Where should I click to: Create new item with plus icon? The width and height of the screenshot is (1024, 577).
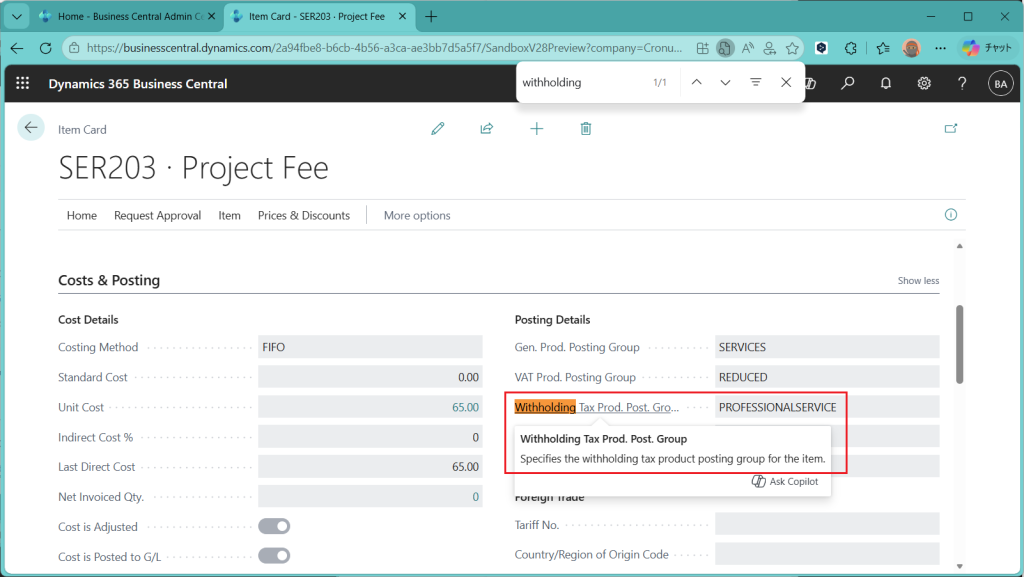point(536,129)
